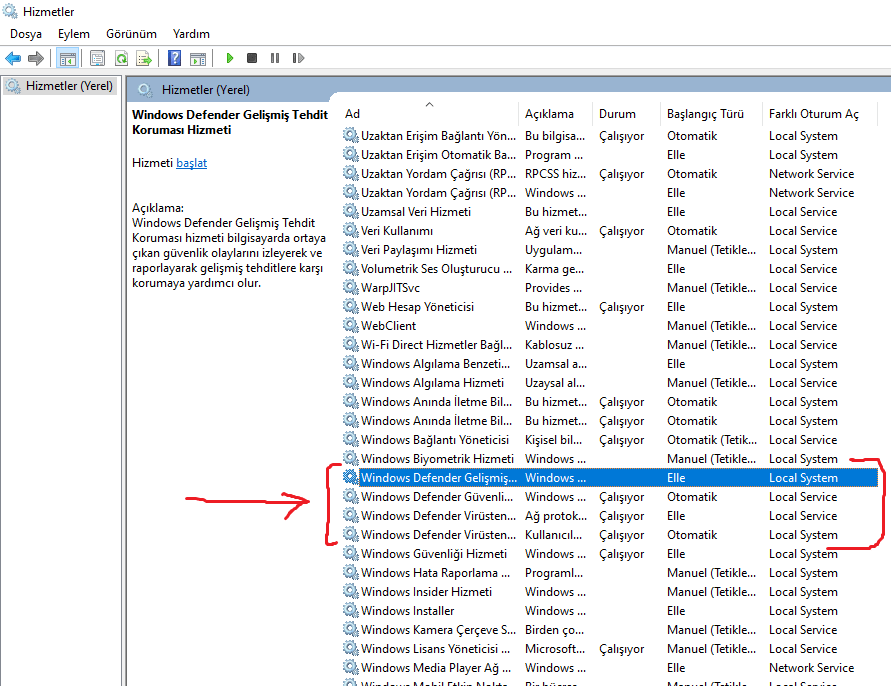The height and width of the screenshot is (686, 891).
Task: Click the Pause Service icon
Action: tap(275, 58)
